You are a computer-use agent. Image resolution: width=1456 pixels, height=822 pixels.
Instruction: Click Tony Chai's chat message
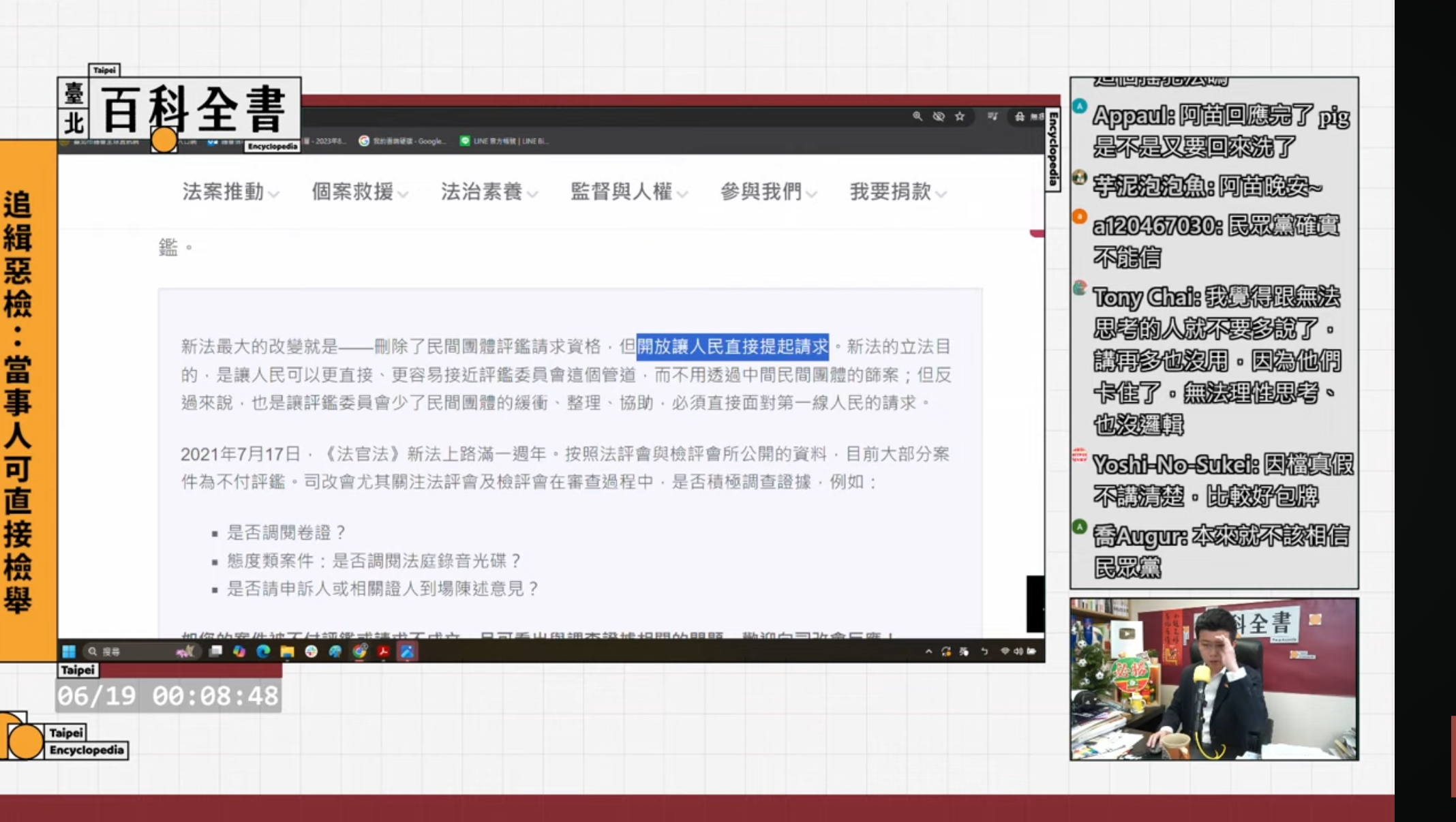click(1217, 361)
